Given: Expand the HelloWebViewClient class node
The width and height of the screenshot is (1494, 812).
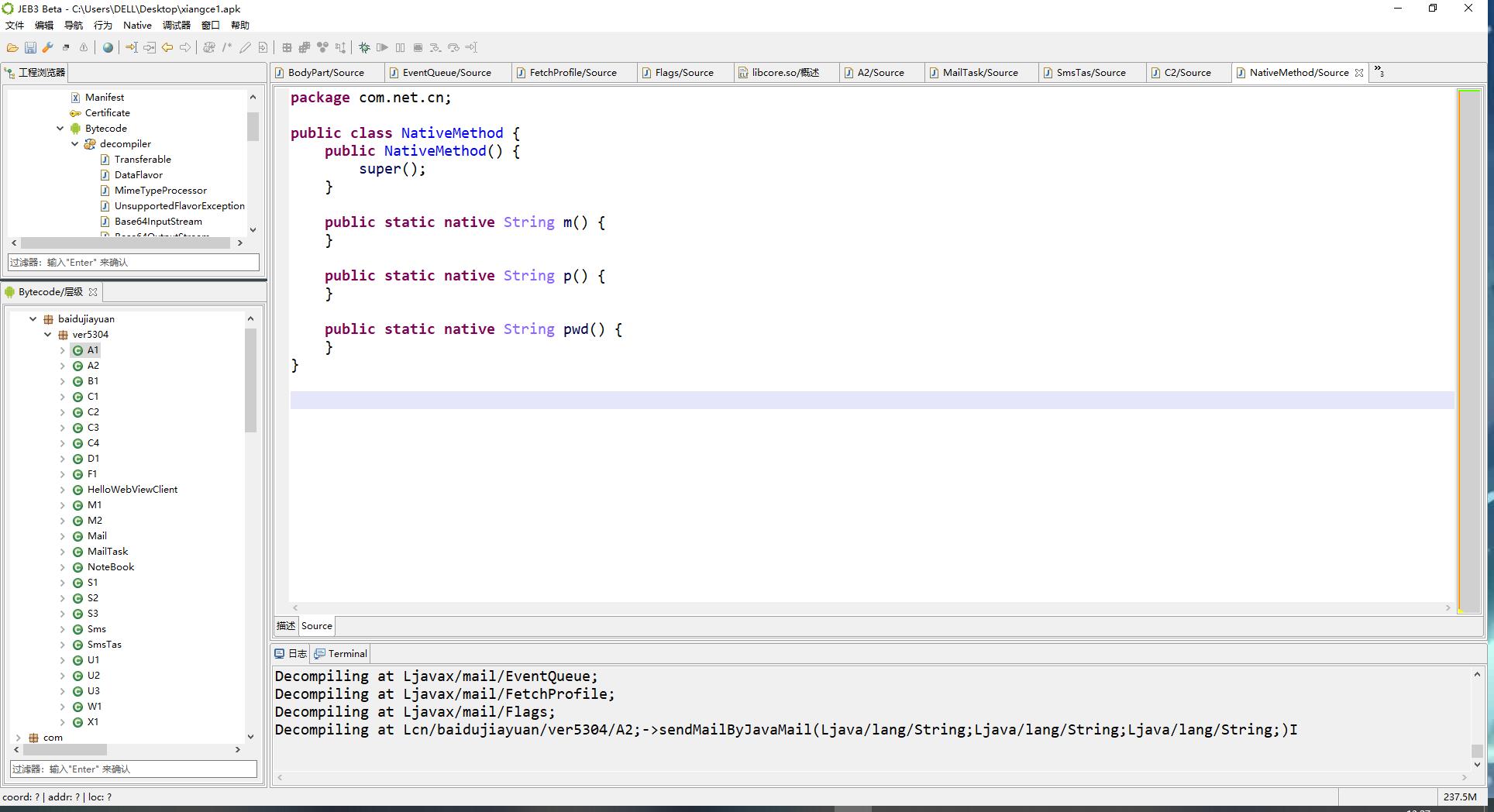Looking at the screenshot, I should coord(63,490).
